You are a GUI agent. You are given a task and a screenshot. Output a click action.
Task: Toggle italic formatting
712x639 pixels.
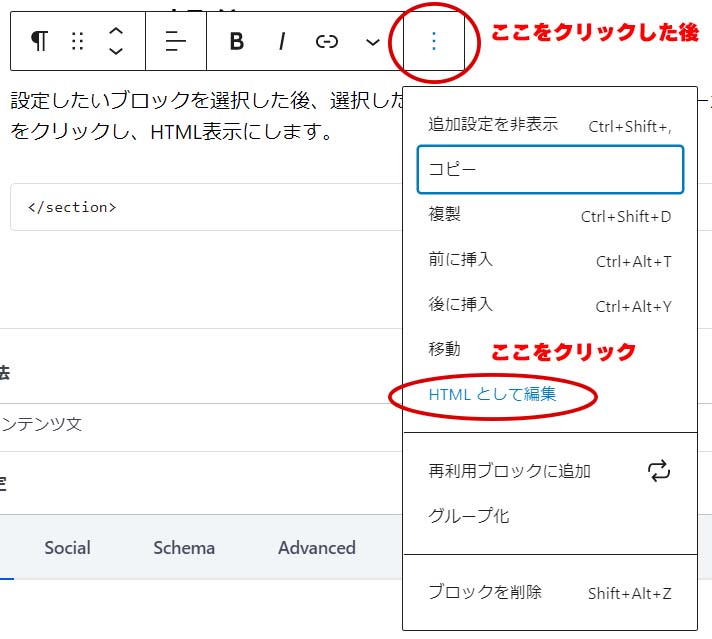282,41
